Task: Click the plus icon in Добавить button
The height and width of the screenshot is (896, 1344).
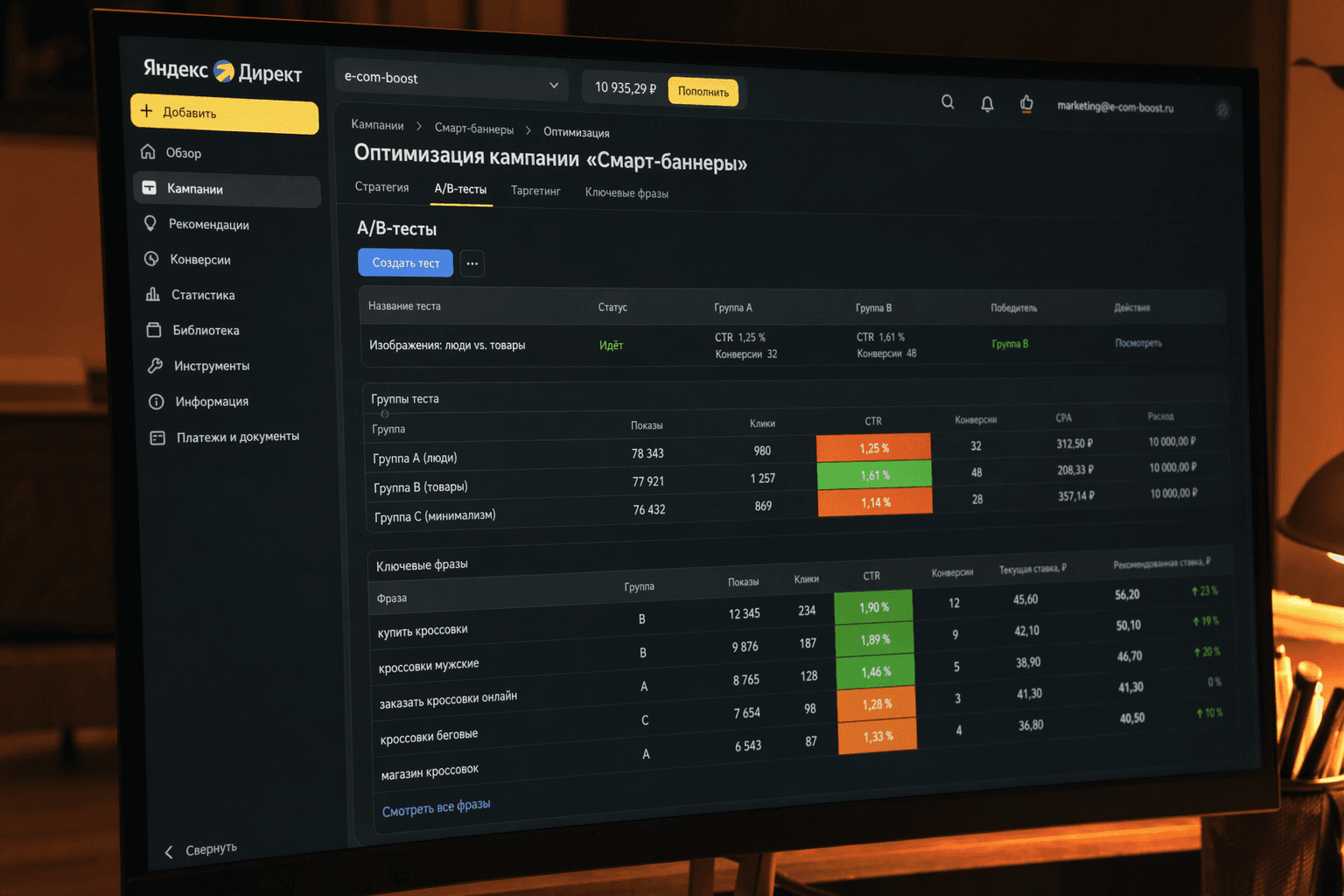Action: click(146, 111)
